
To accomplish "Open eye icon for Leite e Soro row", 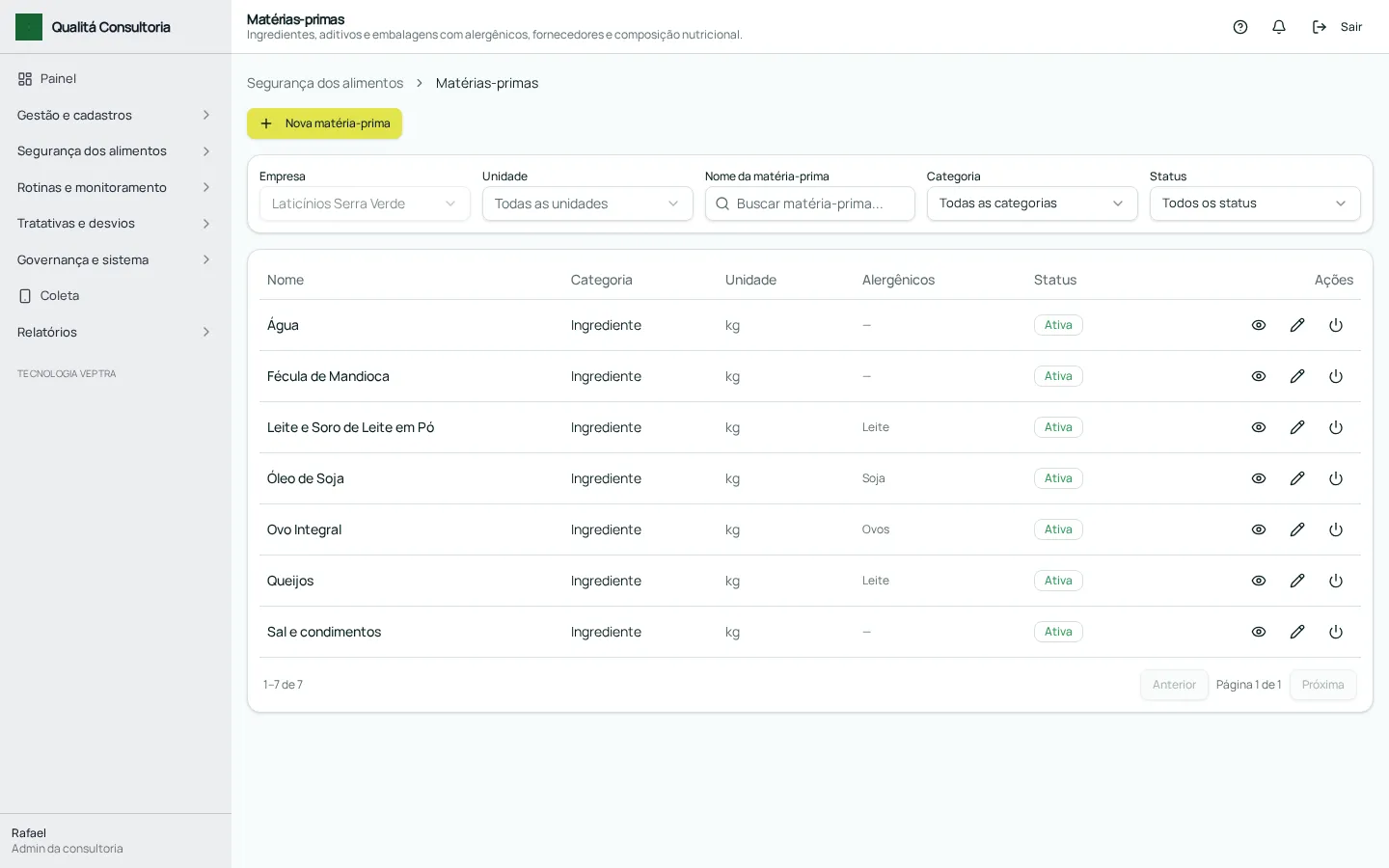I will (1259, 427).
